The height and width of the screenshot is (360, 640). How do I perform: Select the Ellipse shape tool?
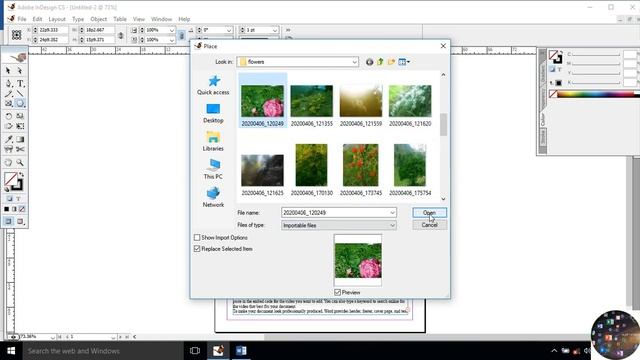[x=20, y=104]
